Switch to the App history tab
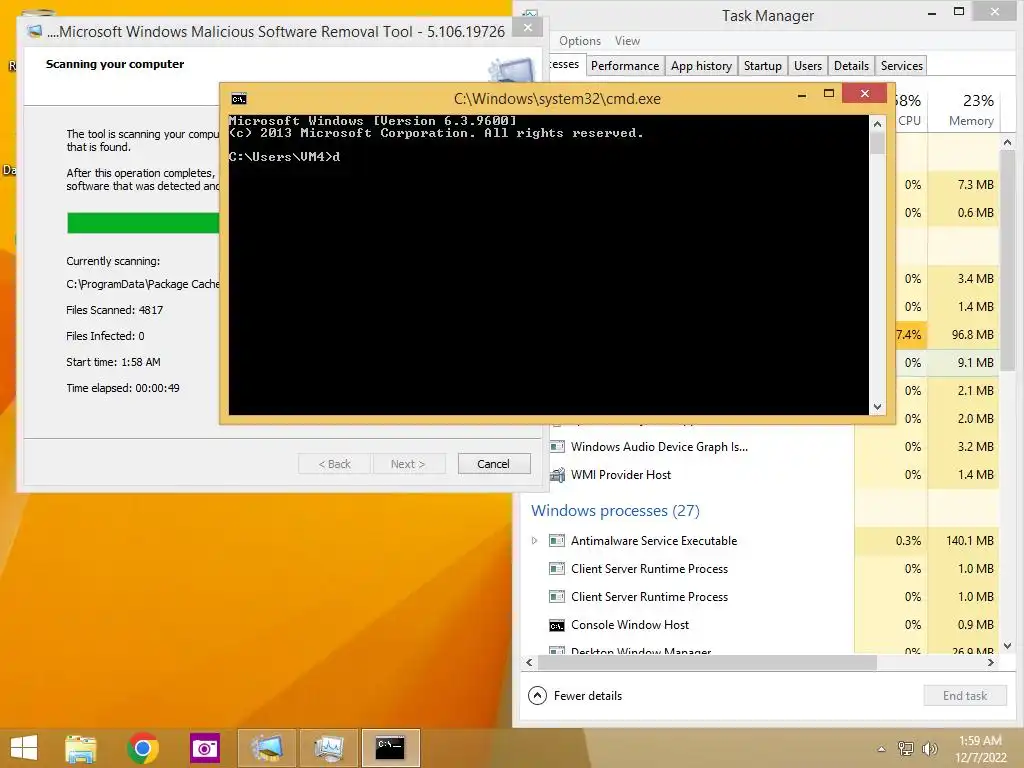Viewport: 1024px width, 768px height. click(x=701, y=65)
